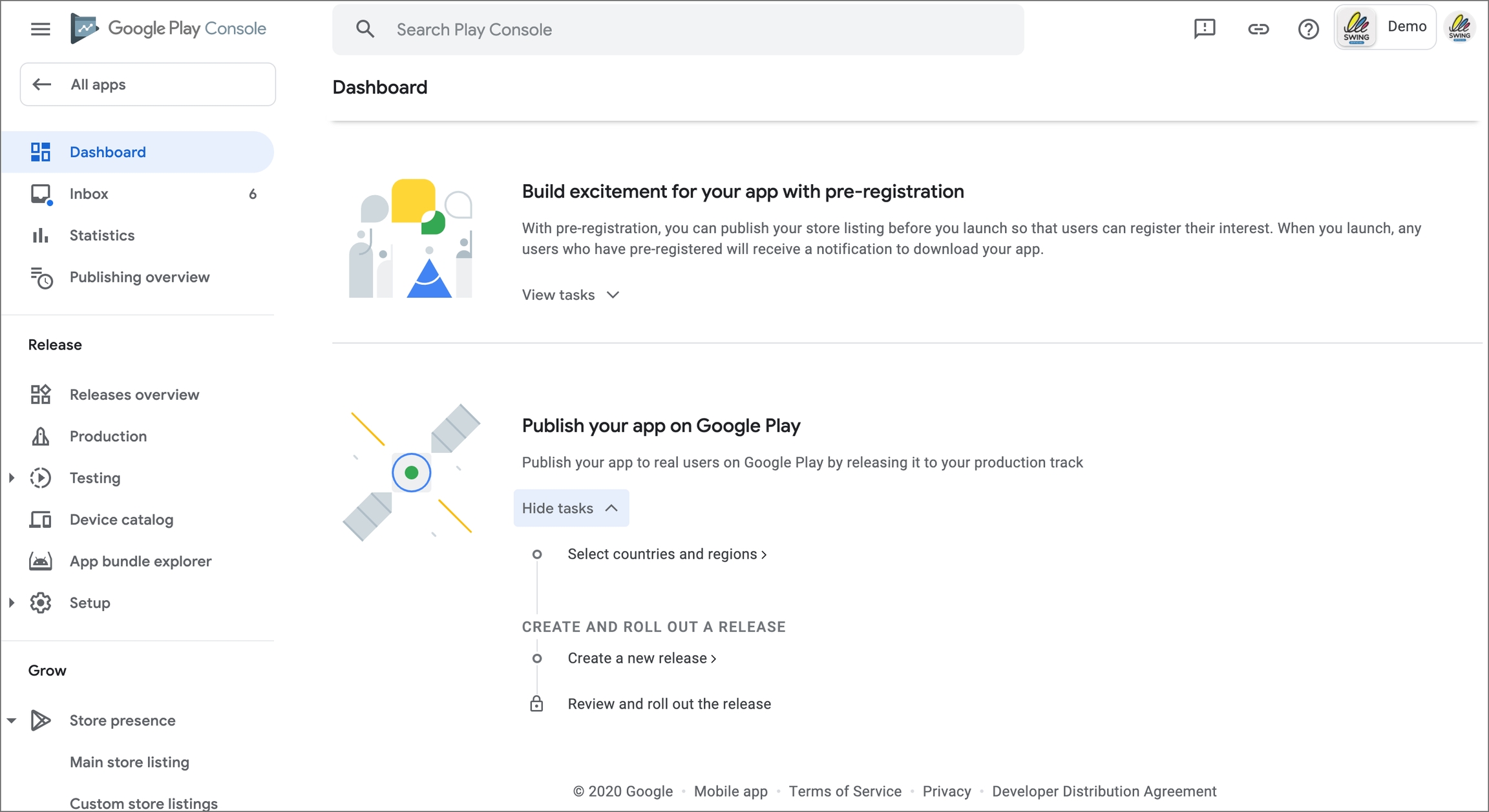Screen dimensions: 1489x812
Task: Click the Demo app switcher logo
Action: [1356, 27]
